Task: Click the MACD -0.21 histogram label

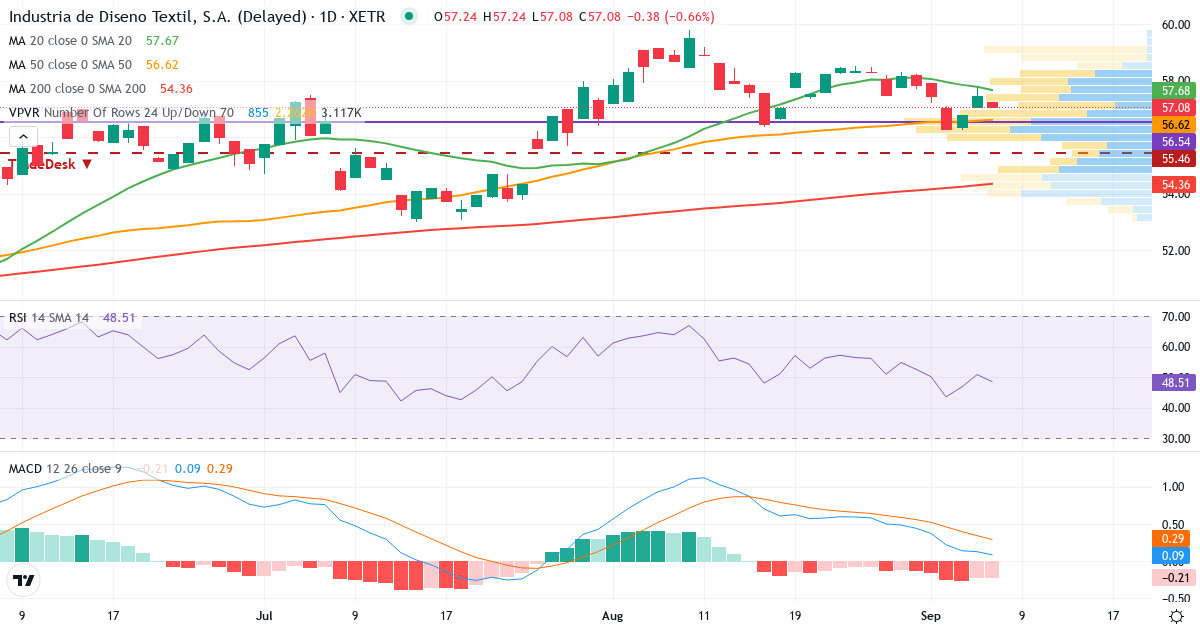Action: [x=1175, y=577]
